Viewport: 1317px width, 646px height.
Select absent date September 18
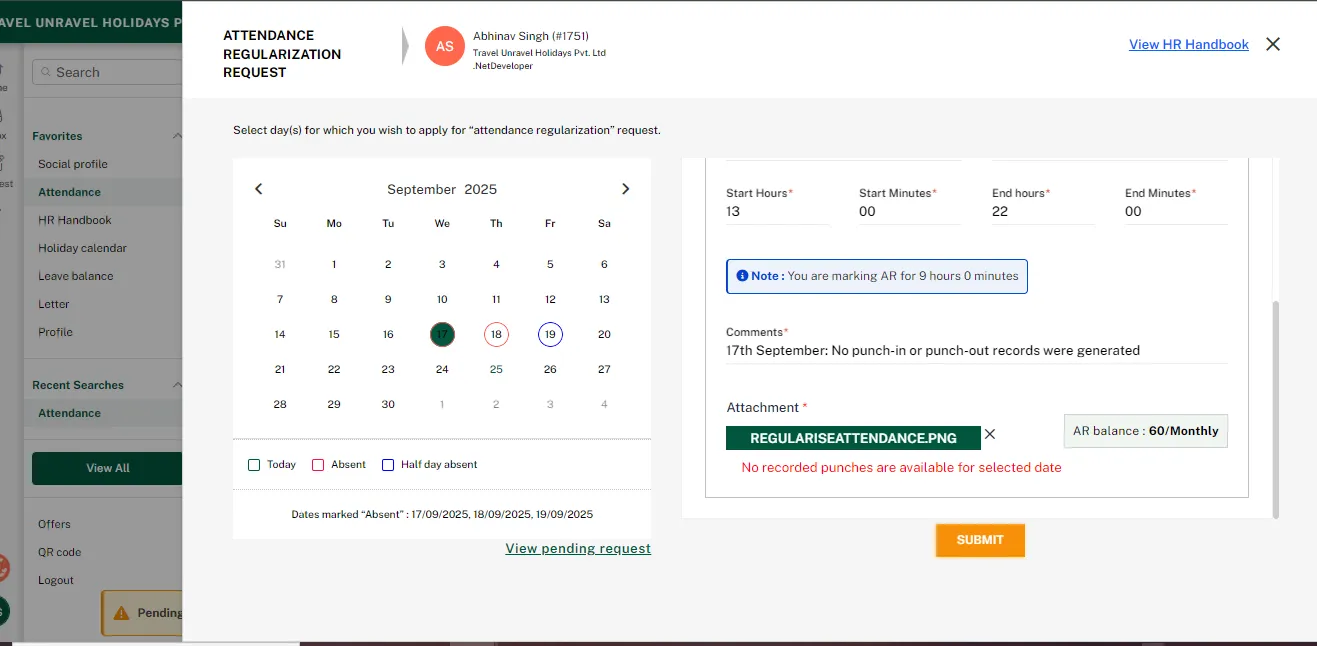pyautogui.click(x=496, y=335)
